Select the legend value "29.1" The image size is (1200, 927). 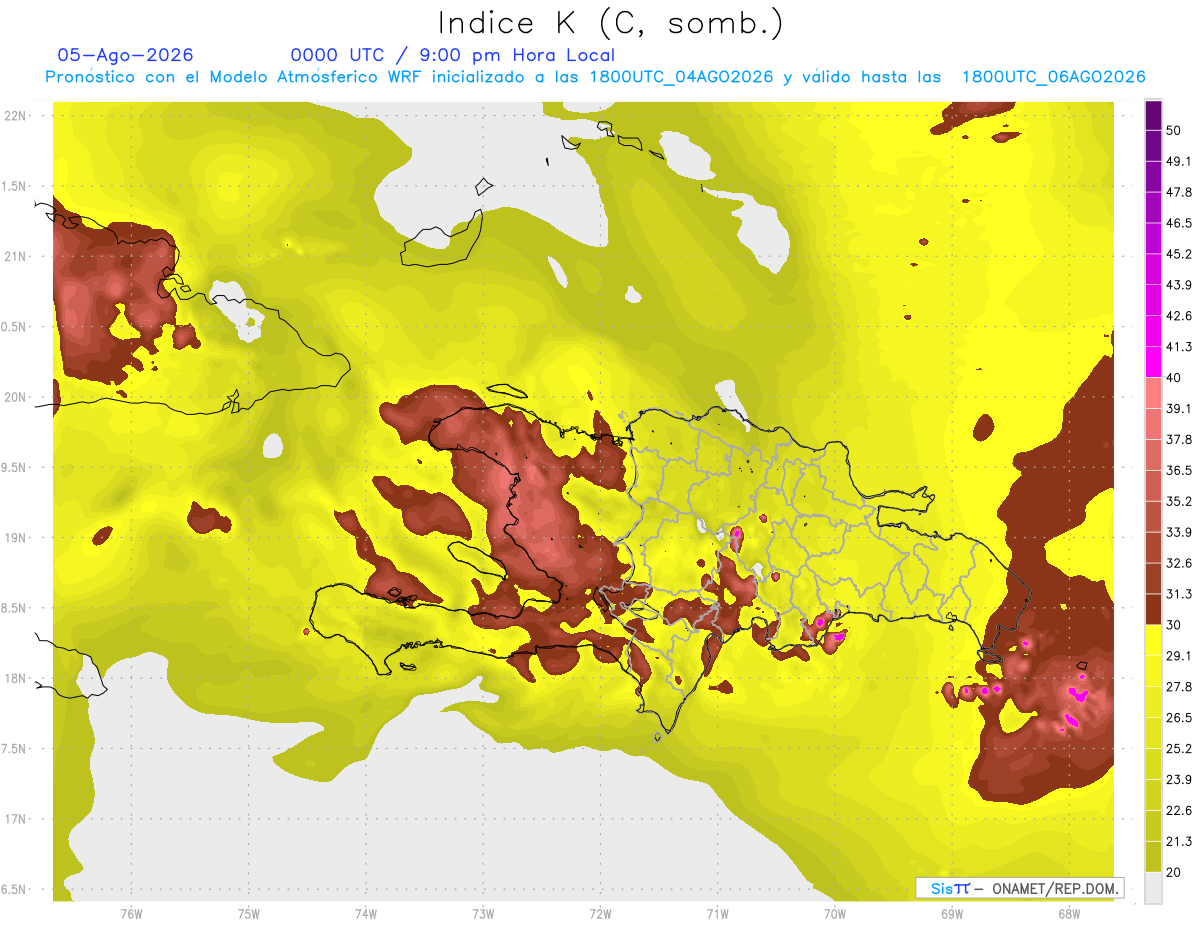pyautogui.click(x=1179, y=656)
